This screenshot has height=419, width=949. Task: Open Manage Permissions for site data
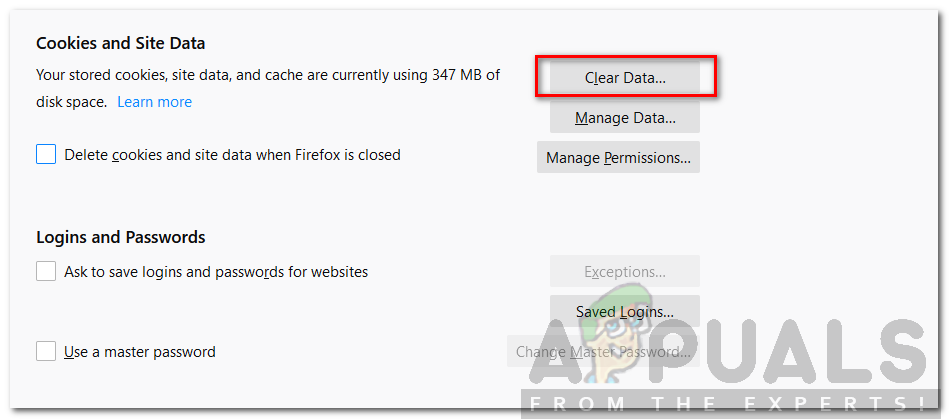(x=618, y=157)
